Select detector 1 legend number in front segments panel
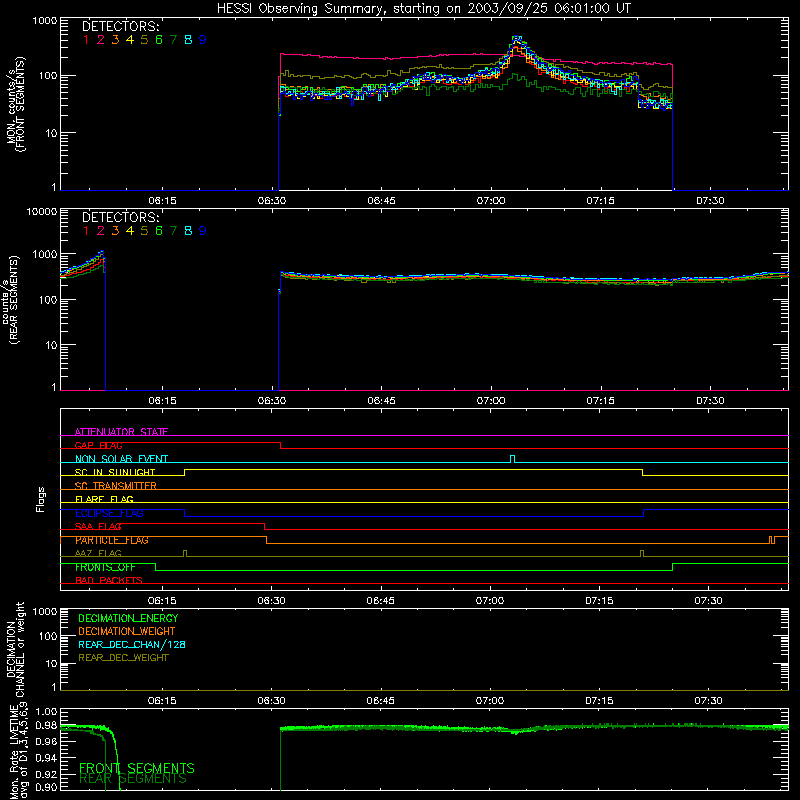The image size is (800, 800). pos(86,40)
